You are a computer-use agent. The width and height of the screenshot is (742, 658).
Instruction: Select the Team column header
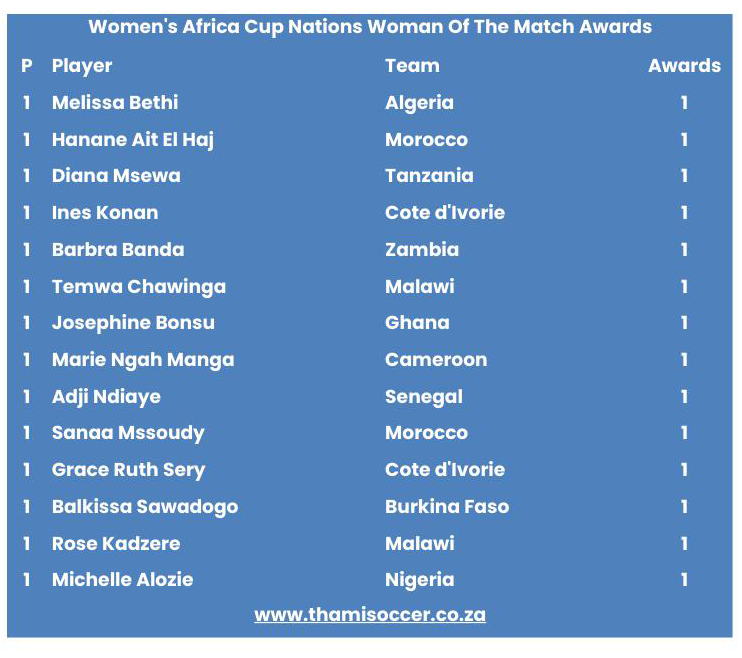click(x=412, y=65)
